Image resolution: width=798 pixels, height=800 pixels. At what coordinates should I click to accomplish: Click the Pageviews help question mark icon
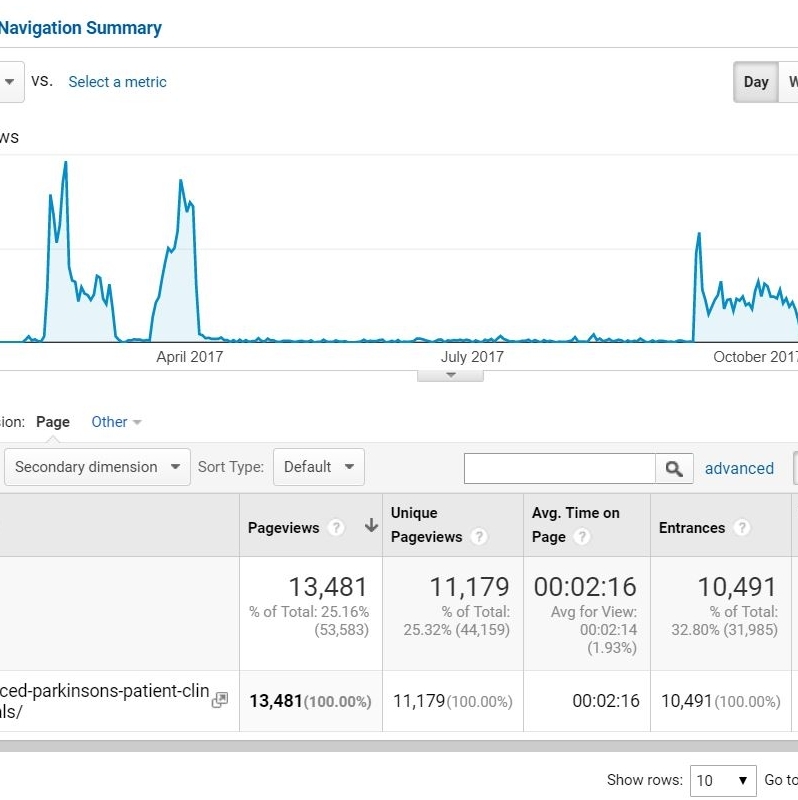pos(337,528)
